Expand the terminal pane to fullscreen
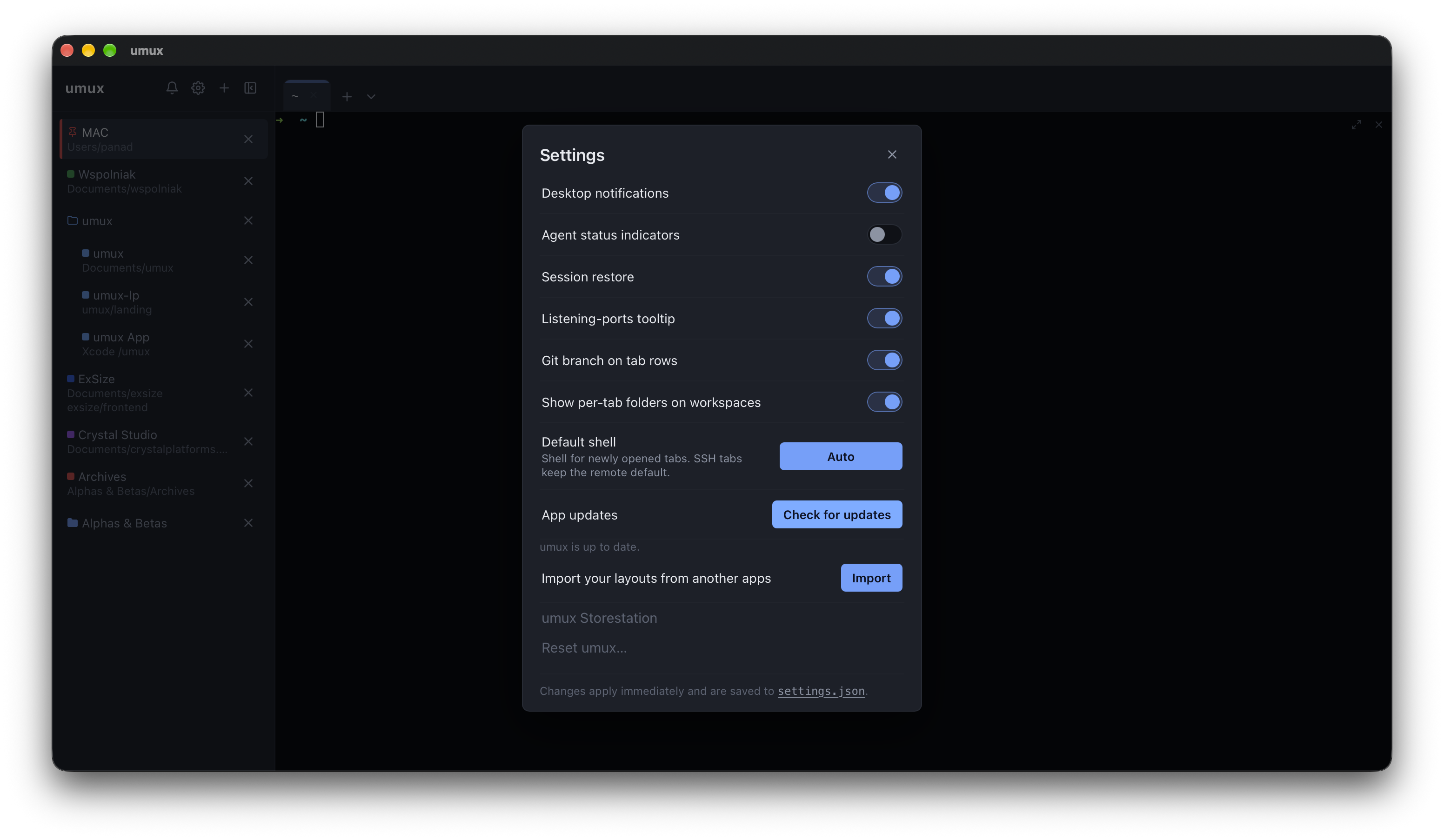This screenshot has height=840, width=1444. pos(1357,125)
